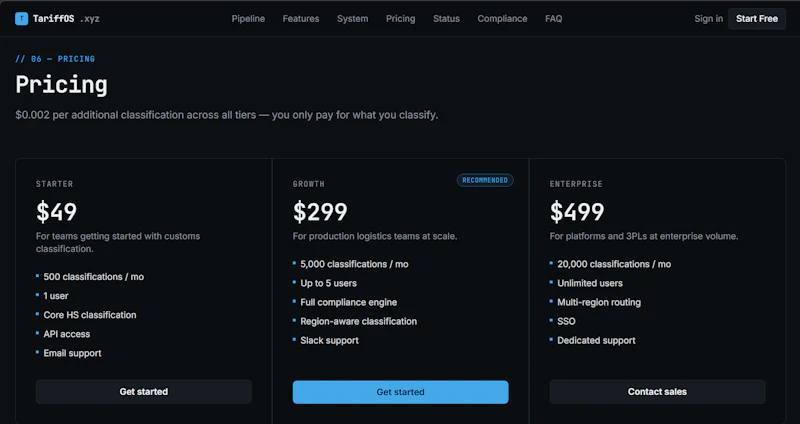Click Get started on the Growth plan
This screenshot has height=424, width=800.
[x=401, y=392]
